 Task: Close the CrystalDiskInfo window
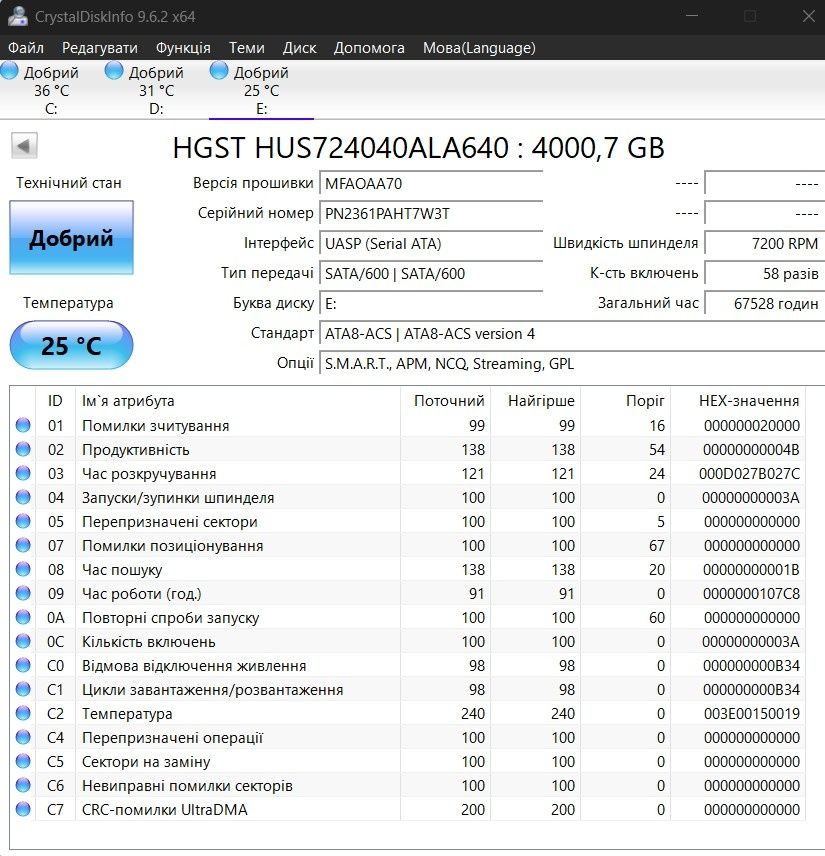pyautogui.click(x=809, y=16)
